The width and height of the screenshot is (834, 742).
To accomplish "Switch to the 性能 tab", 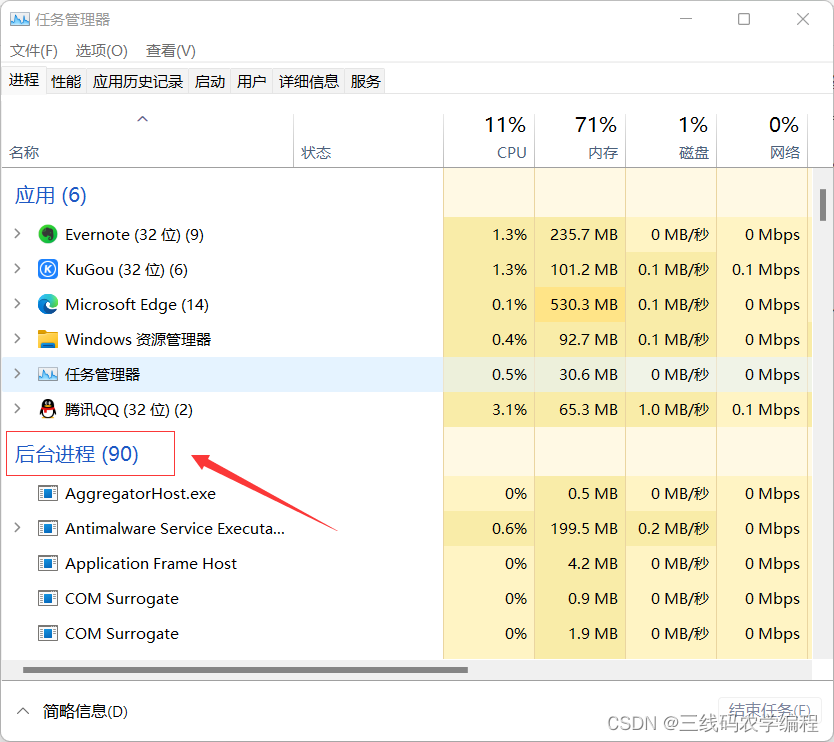I will point(66,81).
